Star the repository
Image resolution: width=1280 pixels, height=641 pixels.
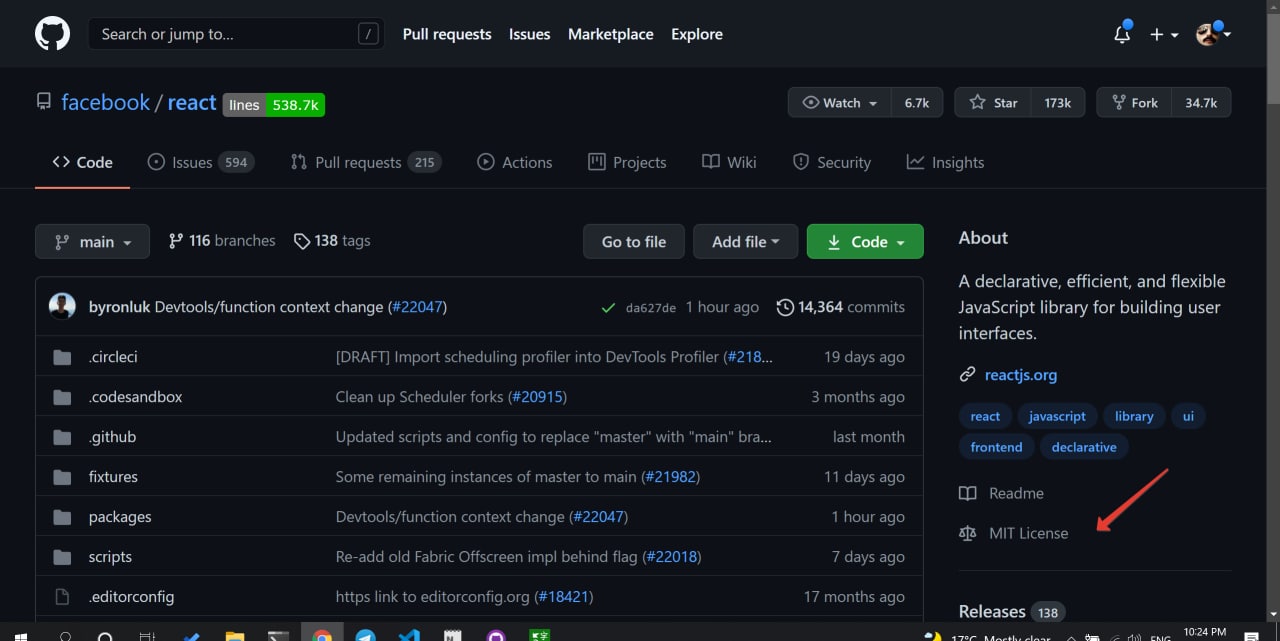[x=993, y=103]
